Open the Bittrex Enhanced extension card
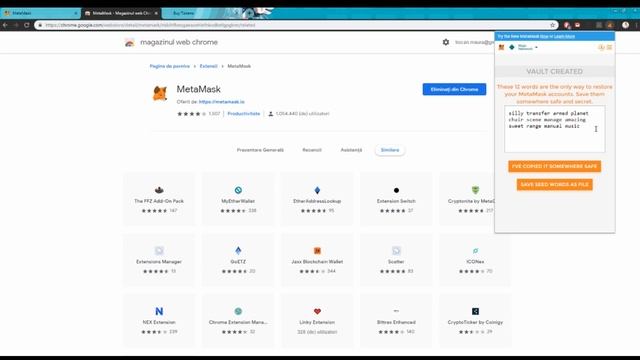The height and width of the screenshot is (360, 640). point(396,320)
